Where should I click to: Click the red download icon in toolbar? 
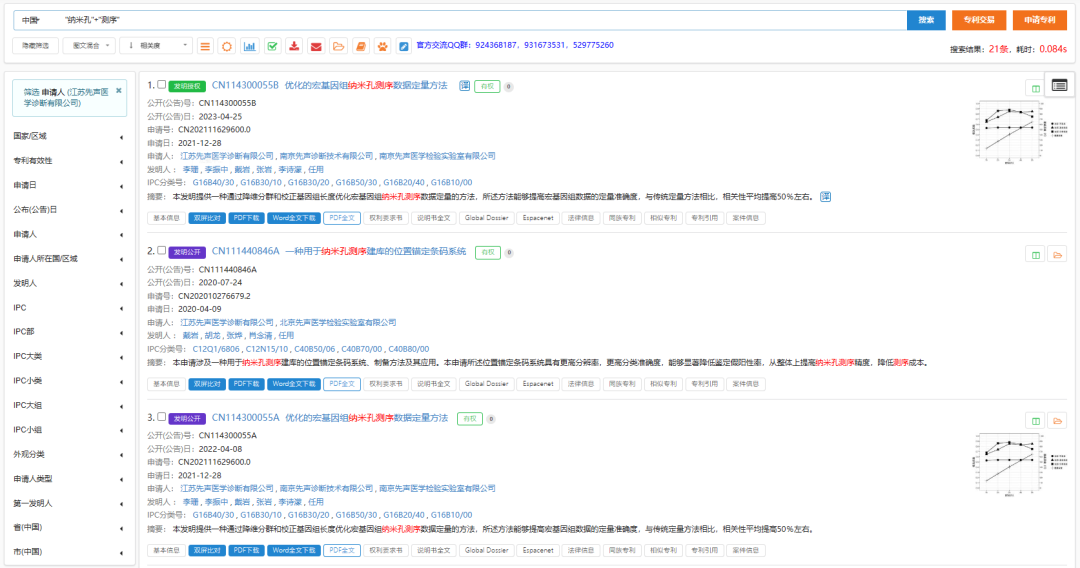[294, 46]
